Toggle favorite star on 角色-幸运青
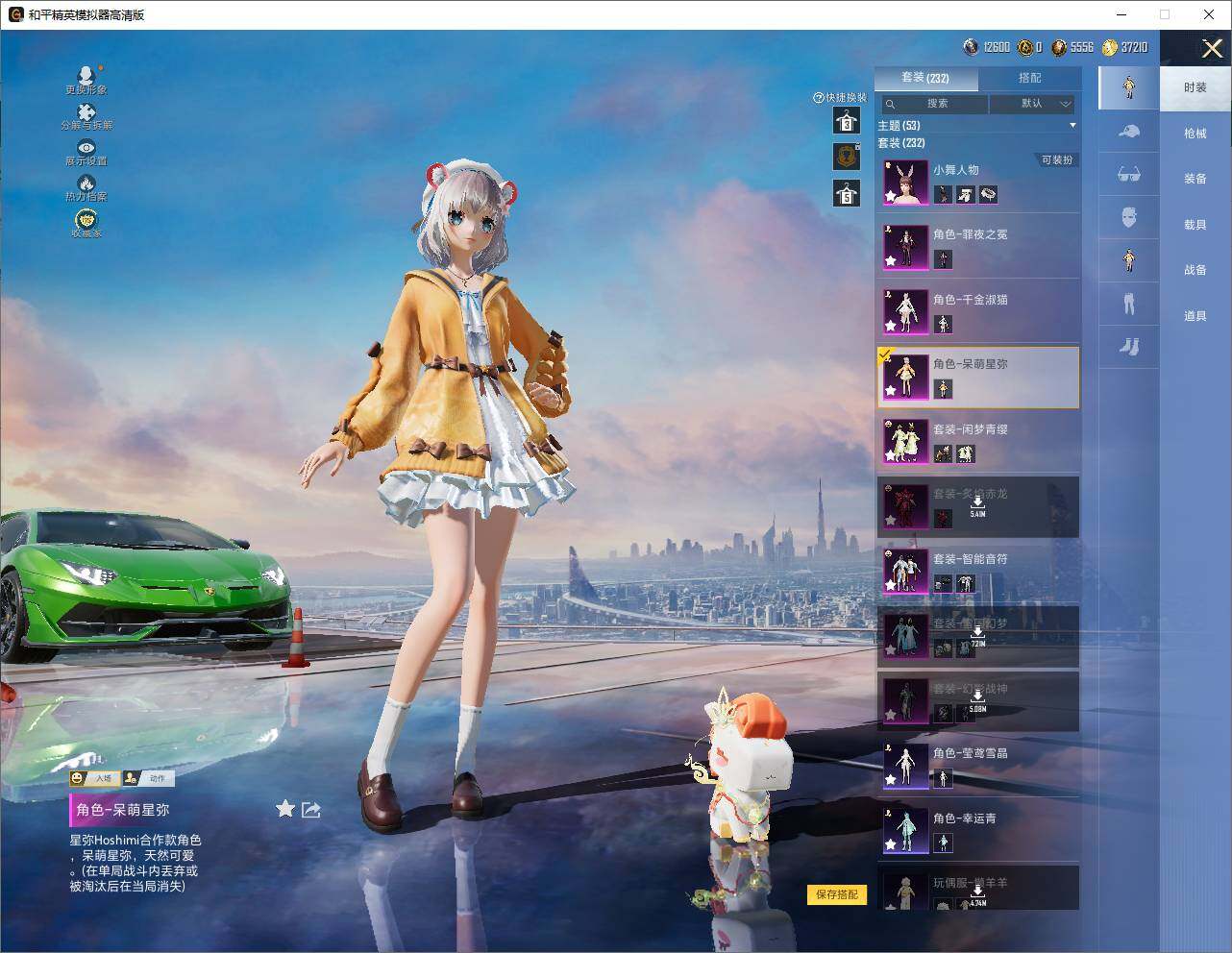Screen dimensions: 1232x953 coord(891,845)
